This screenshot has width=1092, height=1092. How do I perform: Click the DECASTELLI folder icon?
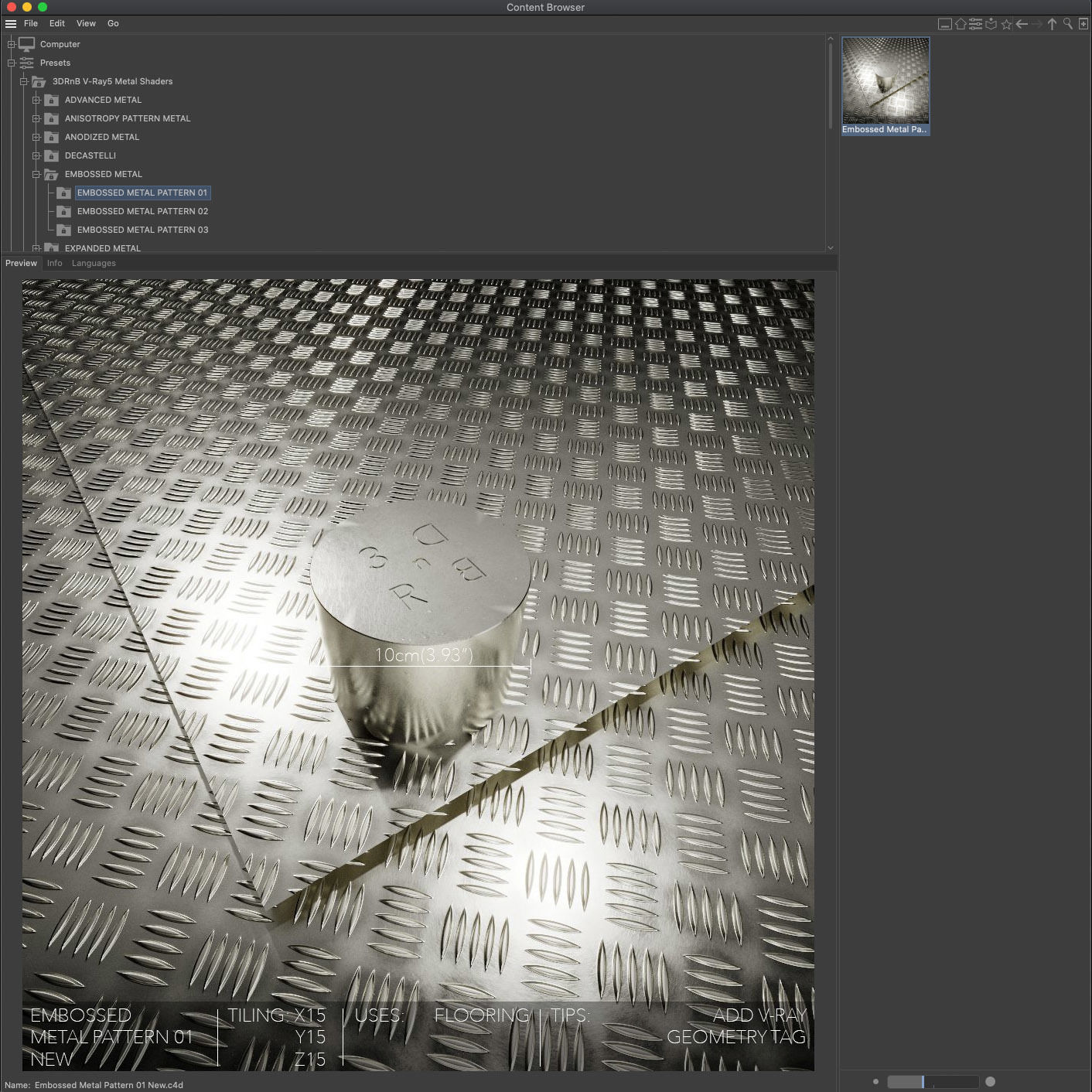[51, 155]
